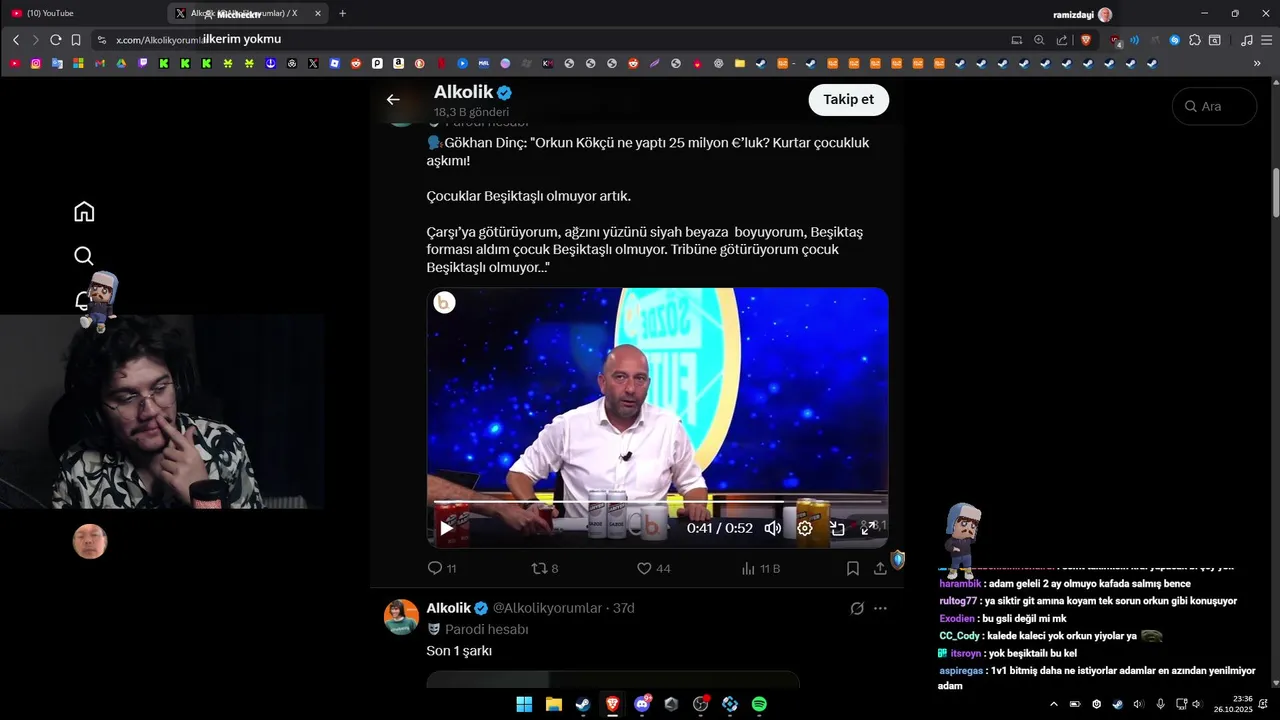Open the X bookmark in bookmarks bar

coord(313,63)
